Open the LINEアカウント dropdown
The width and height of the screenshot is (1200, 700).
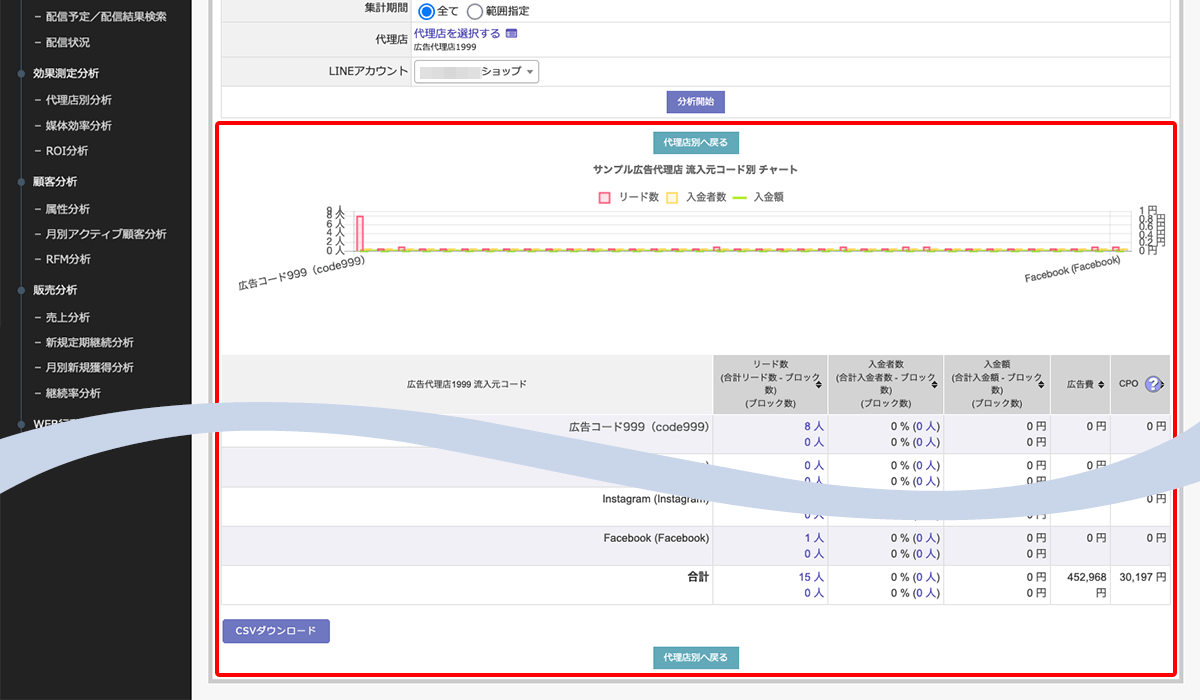pos(476,72)
